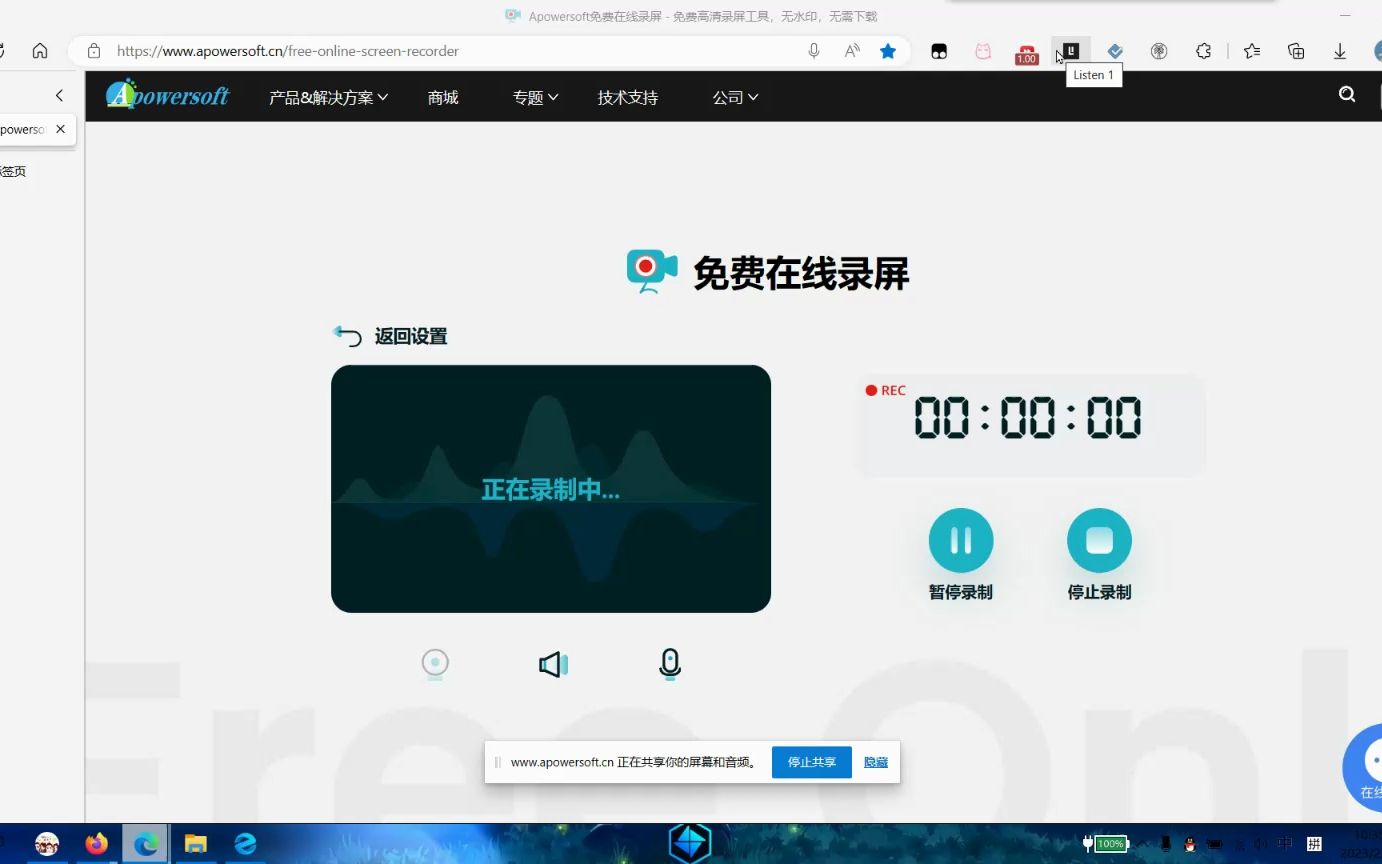View site information lock icon
Screen dimensions: 1382x864
tap(94, 51)
